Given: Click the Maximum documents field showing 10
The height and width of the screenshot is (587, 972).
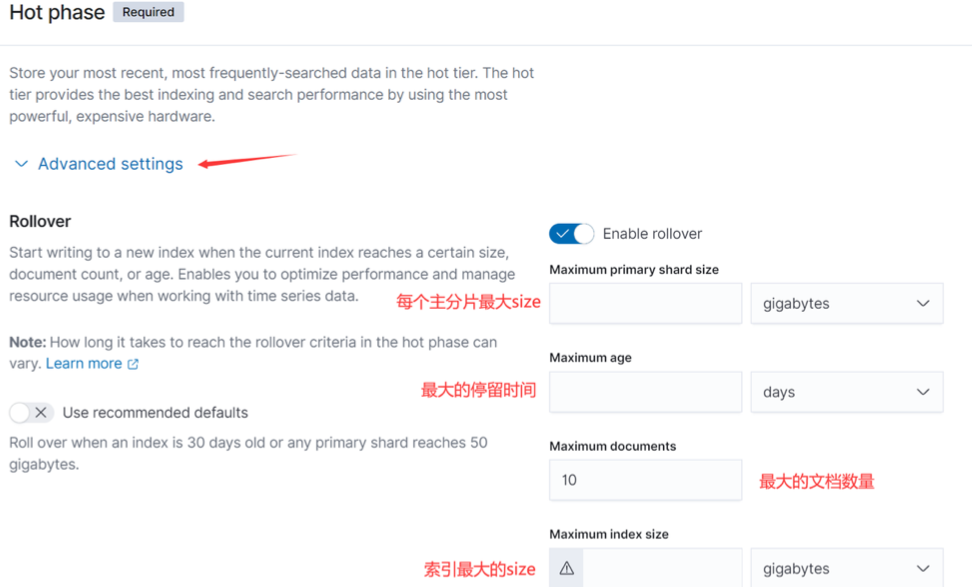Looking at the screenshot, I should coord(645,480).
